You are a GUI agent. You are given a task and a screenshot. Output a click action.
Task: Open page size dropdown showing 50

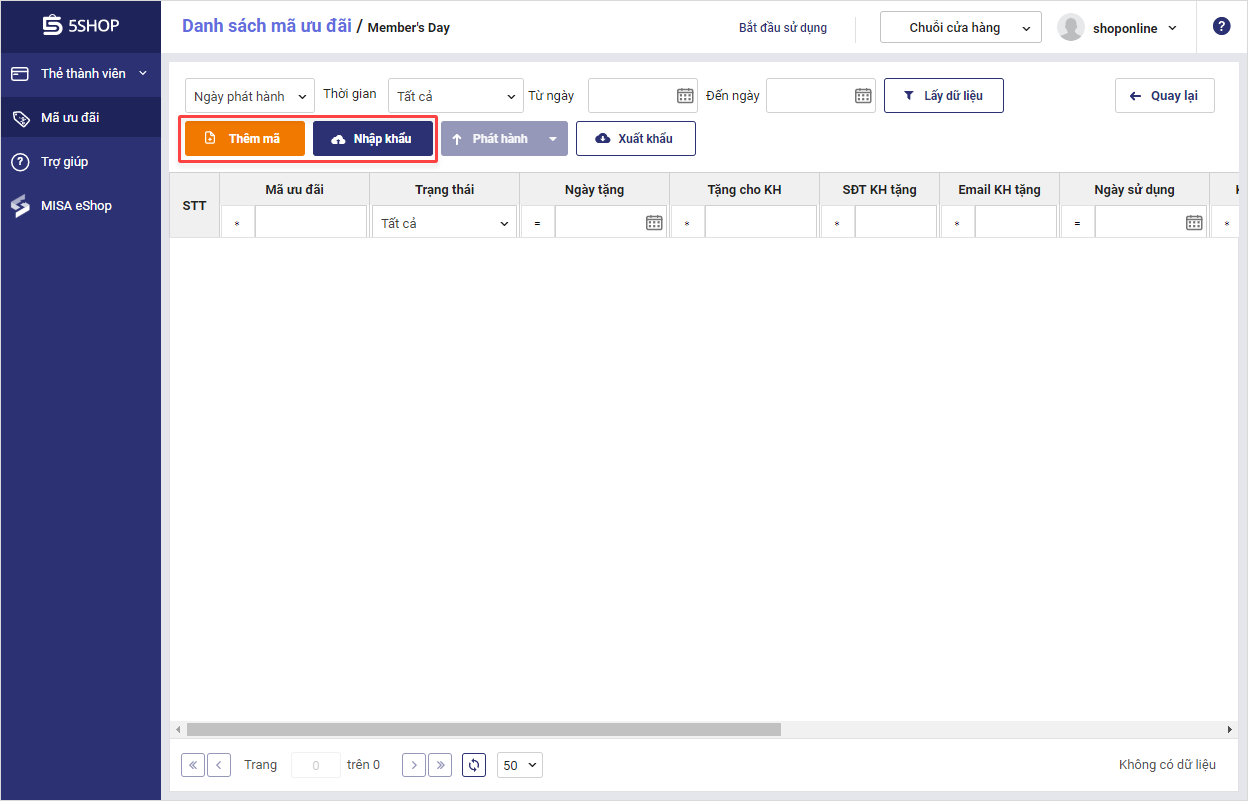pyautogui.click(x=519, y=765)
